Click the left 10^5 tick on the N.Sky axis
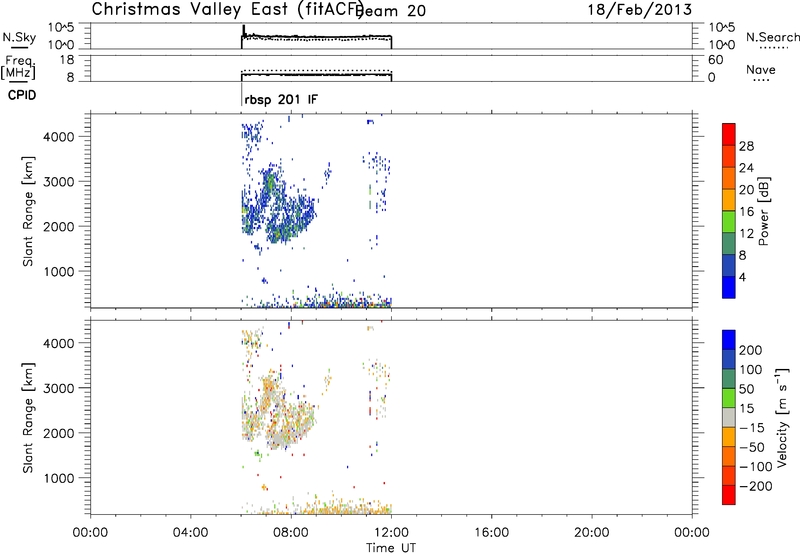The width and height of the screenshot is (800, 554). coord(61,28)
